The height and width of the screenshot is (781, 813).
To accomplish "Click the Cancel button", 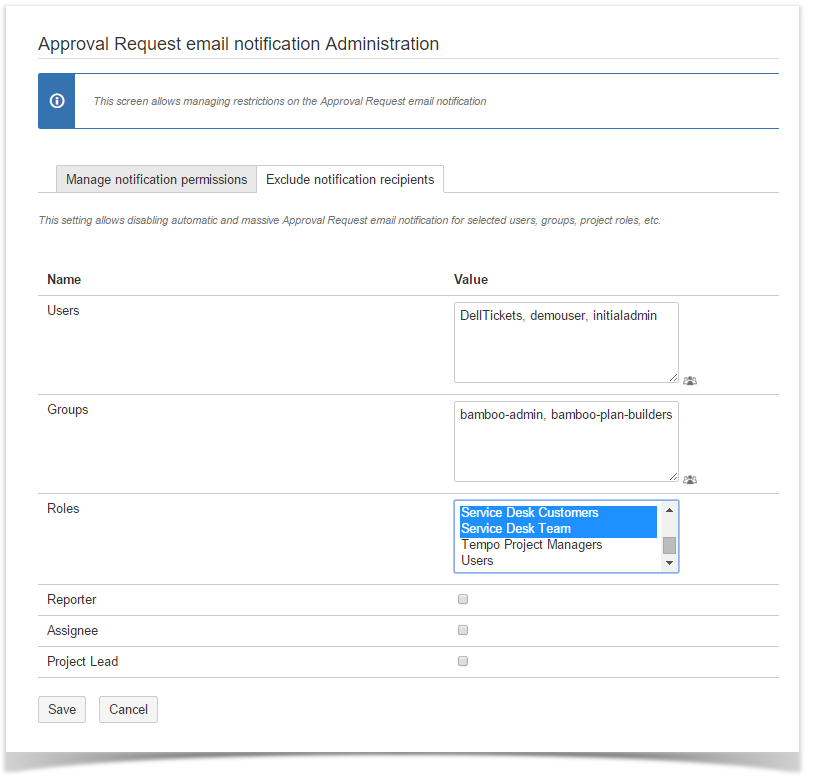I will [128, 710].
